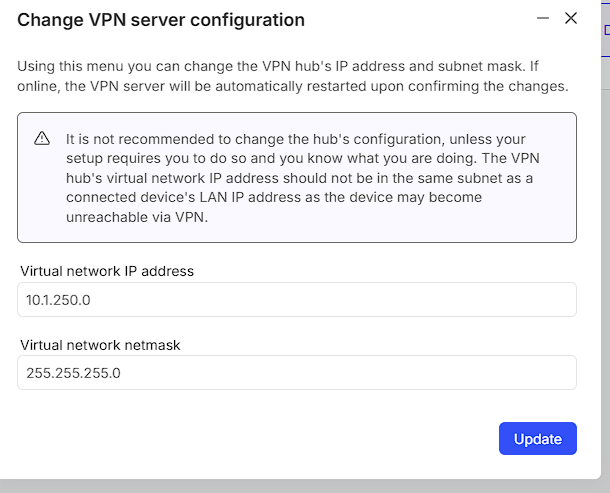Focus the Virtual network IP address field
The image size is (610, 493).
[x=297, y=299]
